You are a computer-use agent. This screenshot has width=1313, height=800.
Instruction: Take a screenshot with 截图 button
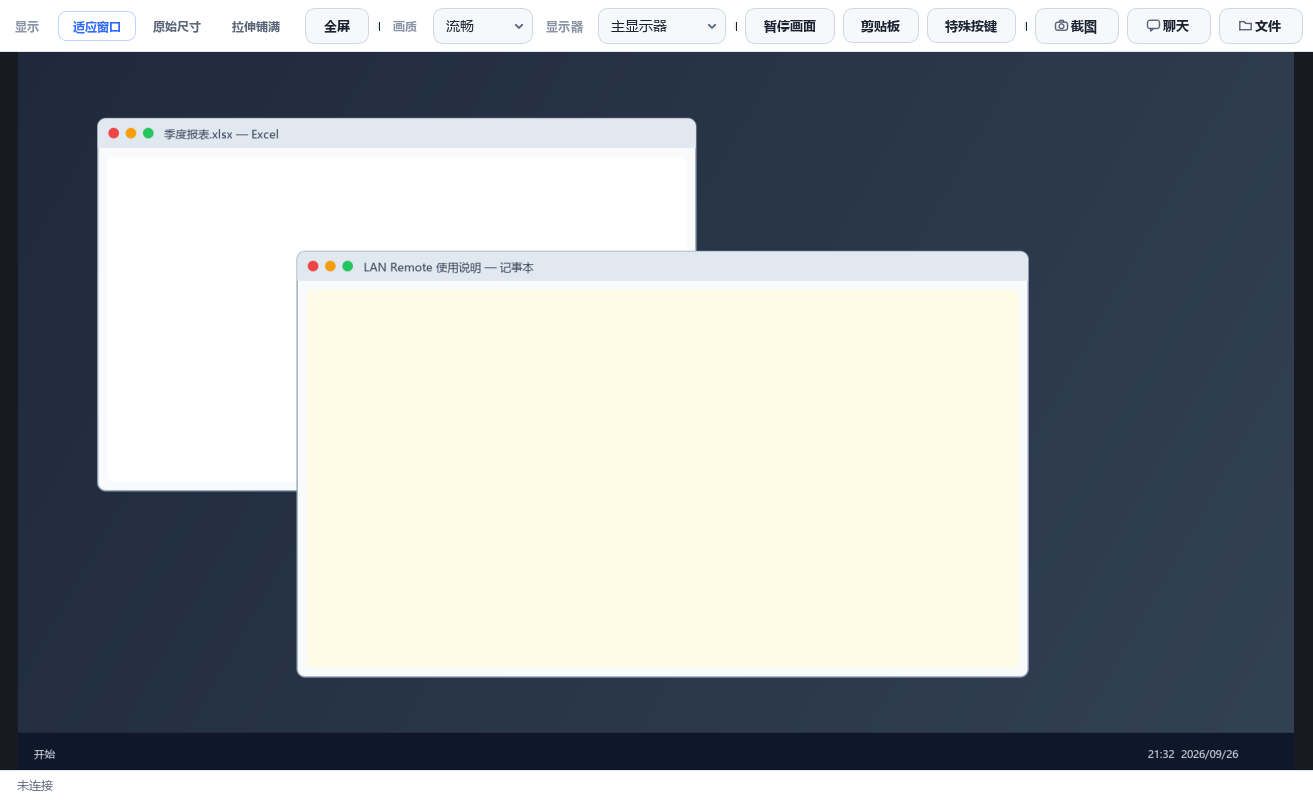[x=1077, y=26]
